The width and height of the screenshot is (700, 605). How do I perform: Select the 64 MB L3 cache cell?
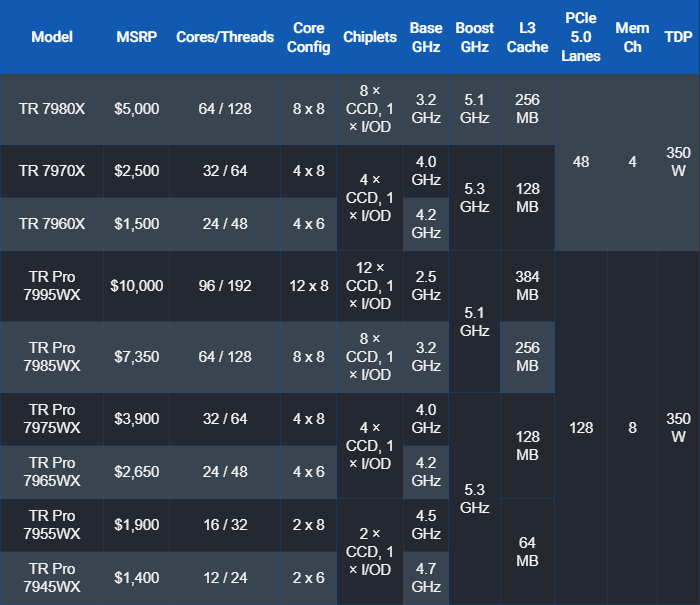click(x=527, y=550)
